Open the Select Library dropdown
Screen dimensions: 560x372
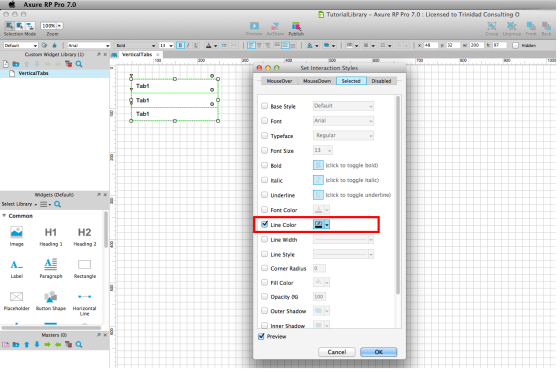click(x=19, y=204)
